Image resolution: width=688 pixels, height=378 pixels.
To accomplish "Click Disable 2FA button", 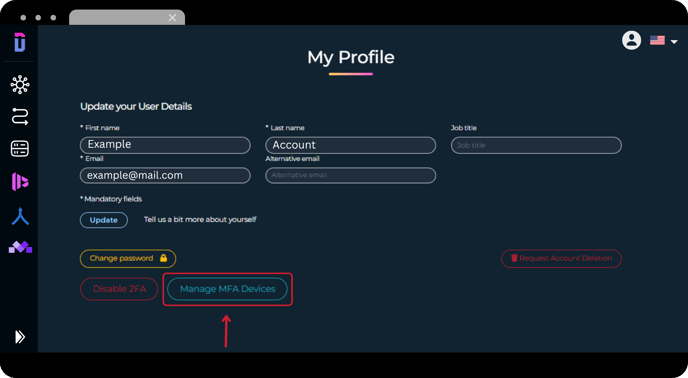I will 119,289.
